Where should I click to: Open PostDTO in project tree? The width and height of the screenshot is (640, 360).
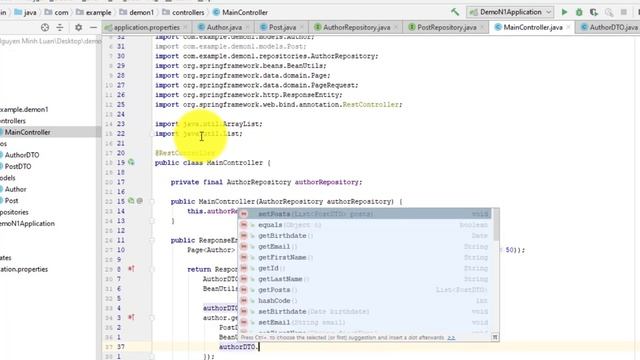(18, 167)
